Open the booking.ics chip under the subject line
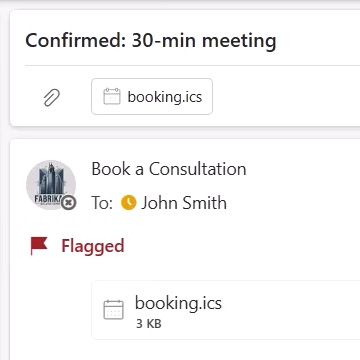360x360 pixels. pos(152,97)
